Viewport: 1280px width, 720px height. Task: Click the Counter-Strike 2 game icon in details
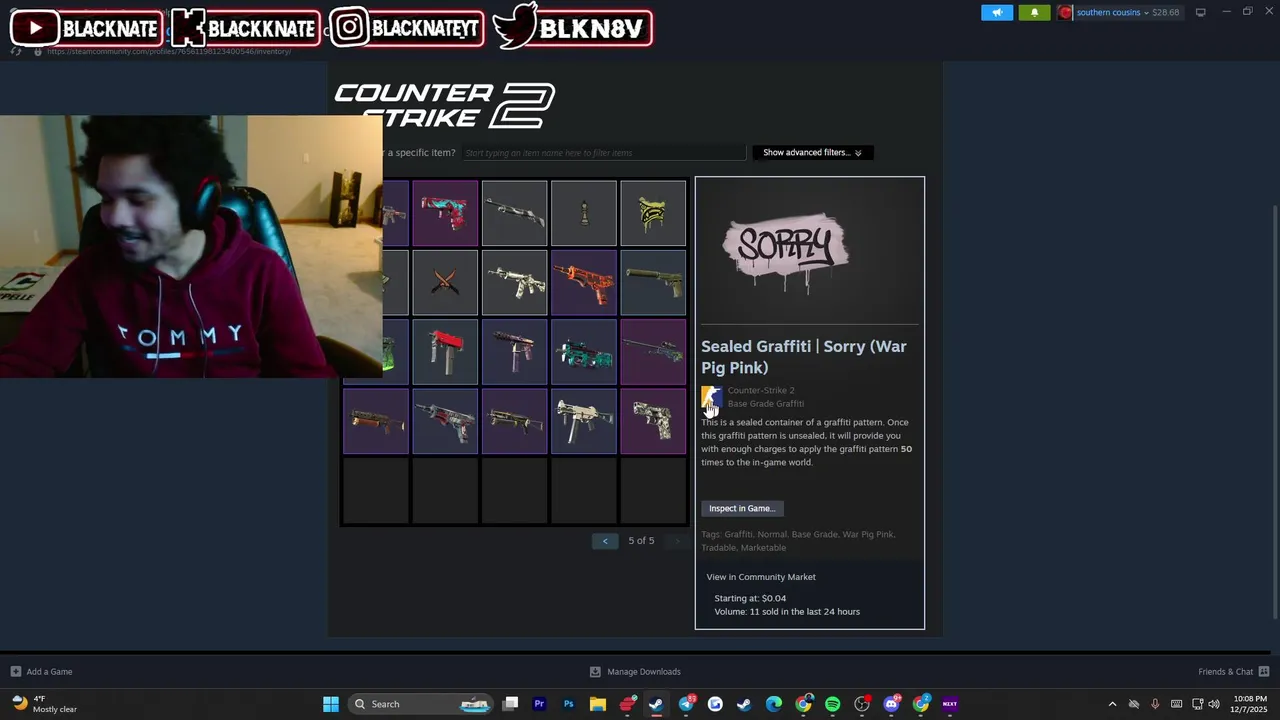point(711,397)
